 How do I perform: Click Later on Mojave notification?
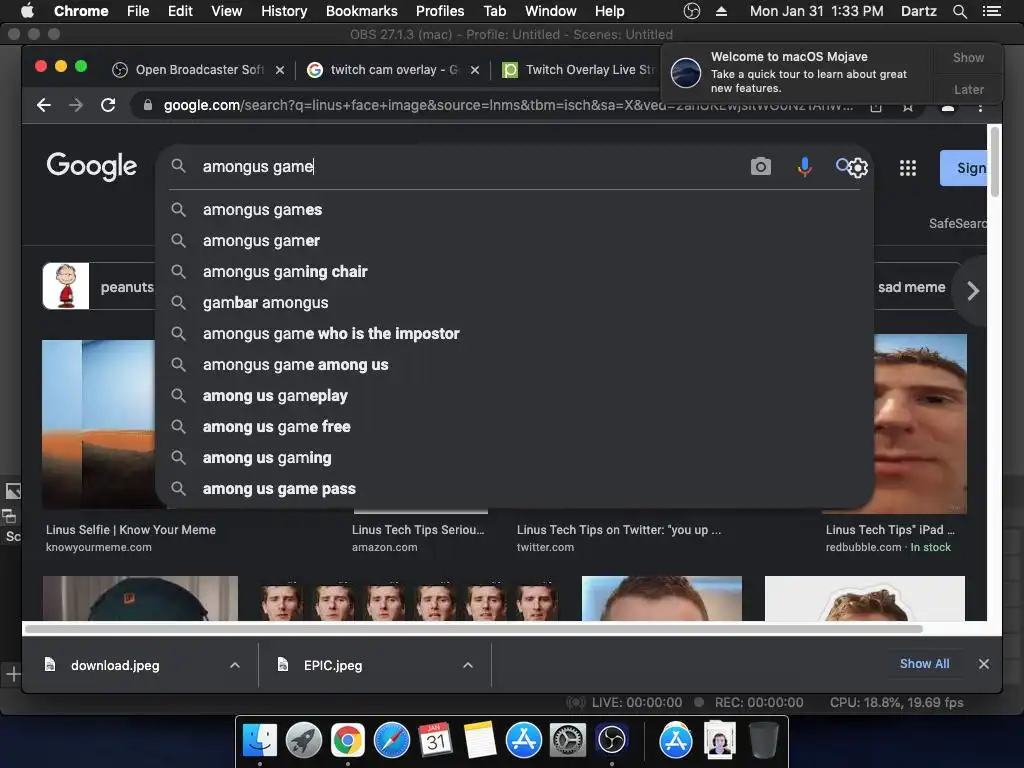tap(968, 89)
